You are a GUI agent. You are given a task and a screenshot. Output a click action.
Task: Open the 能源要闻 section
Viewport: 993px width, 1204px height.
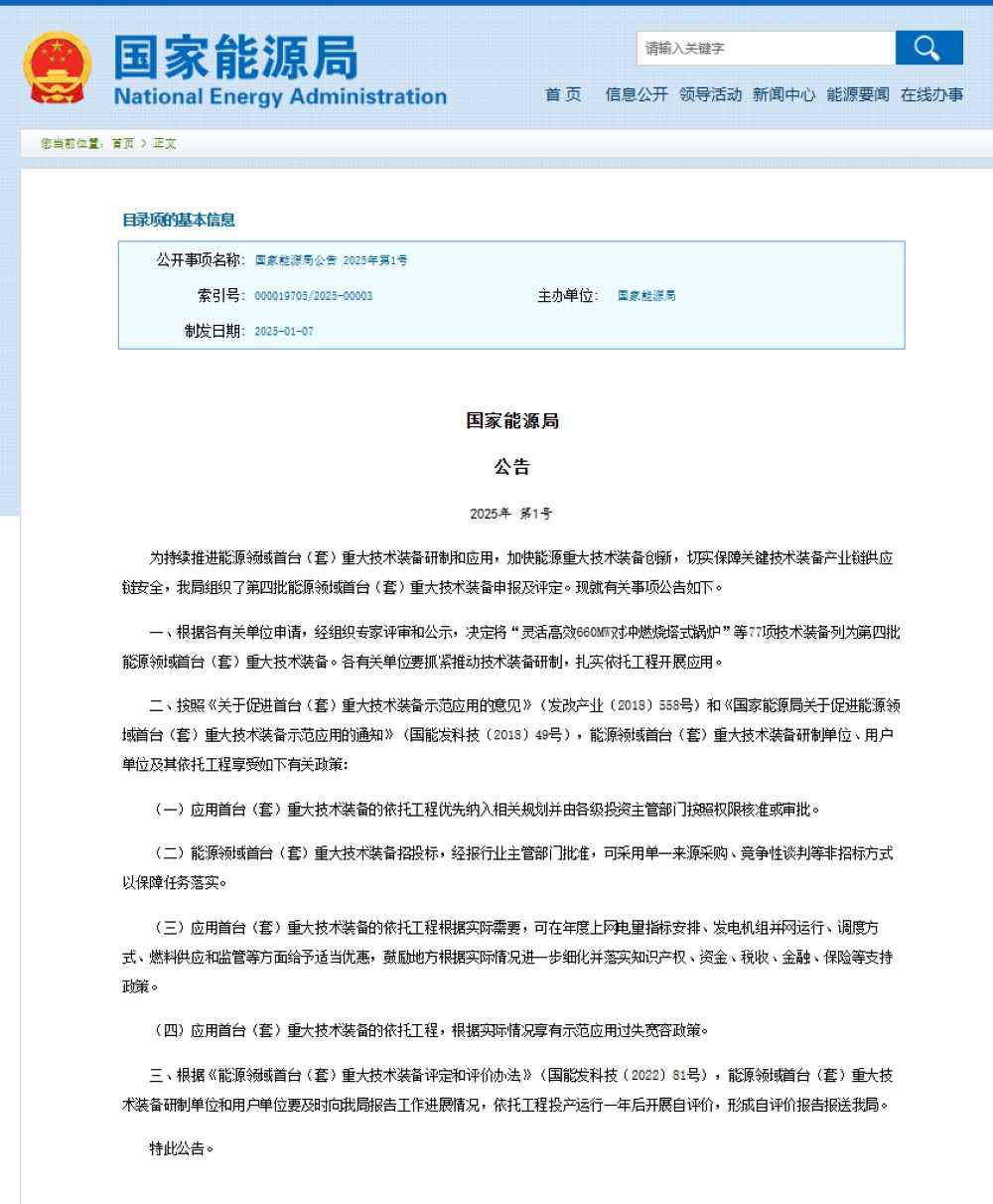pyautogui.click(x=857, y=94)
